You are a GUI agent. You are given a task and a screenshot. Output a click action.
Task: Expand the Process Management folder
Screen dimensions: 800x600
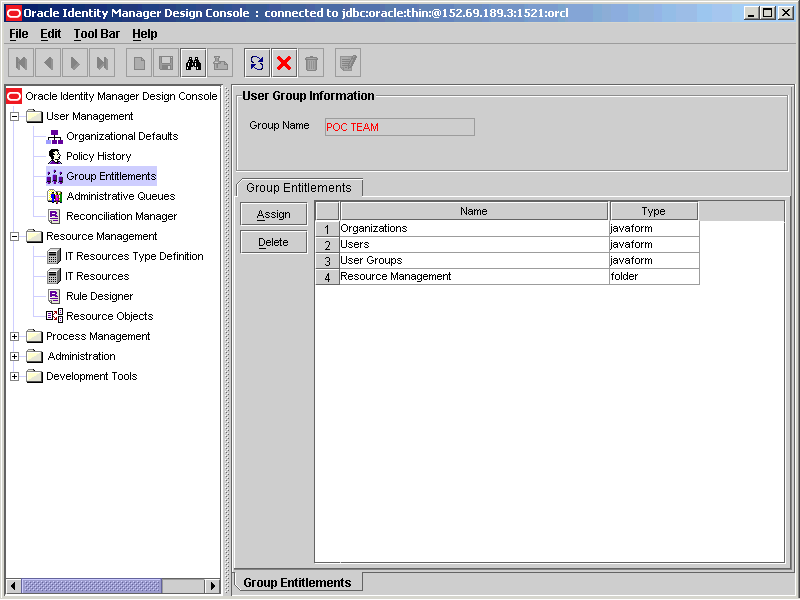[13, 336]
